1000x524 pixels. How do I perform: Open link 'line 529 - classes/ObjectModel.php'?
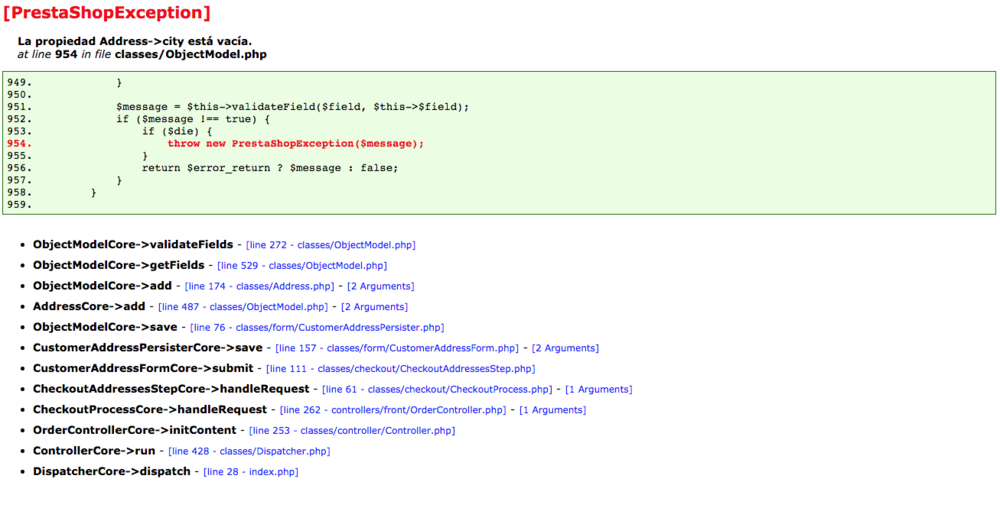[302, 265]
